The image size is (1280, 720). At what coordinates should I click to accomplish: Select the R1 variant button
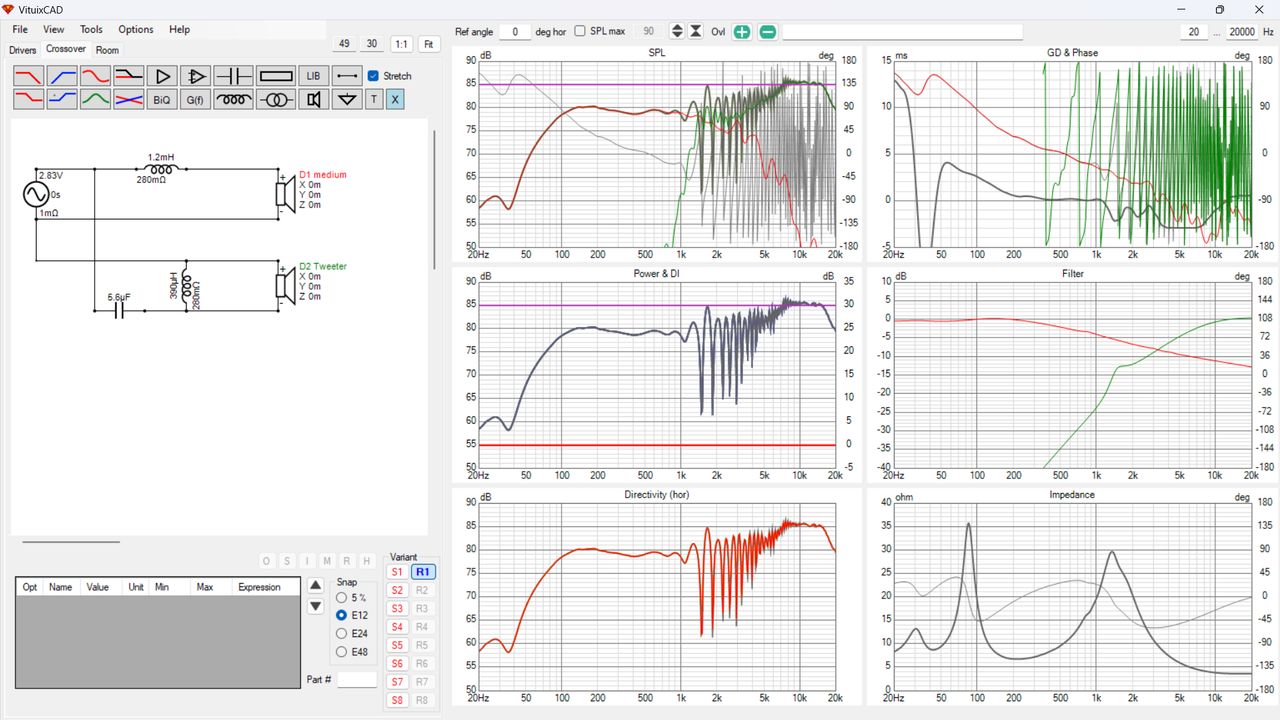click(x=423, y=572)
